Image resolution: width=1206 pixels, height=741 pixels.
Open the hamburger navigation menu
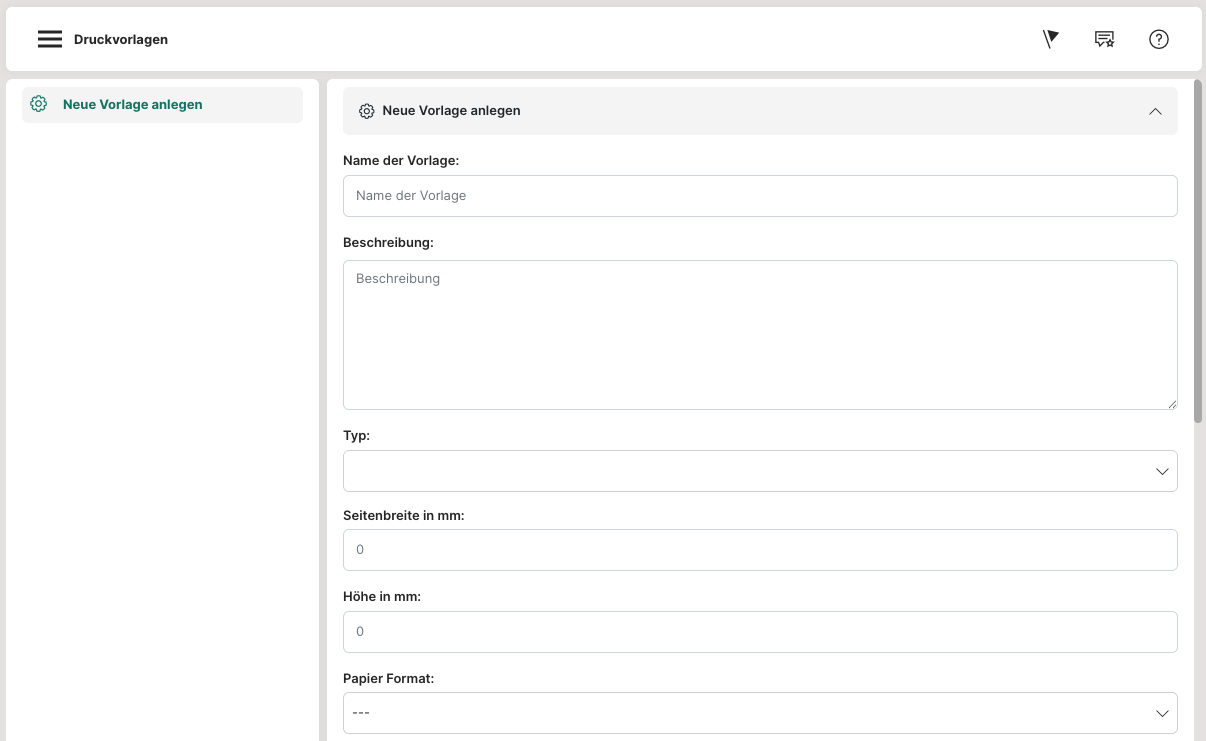(50, 40)
